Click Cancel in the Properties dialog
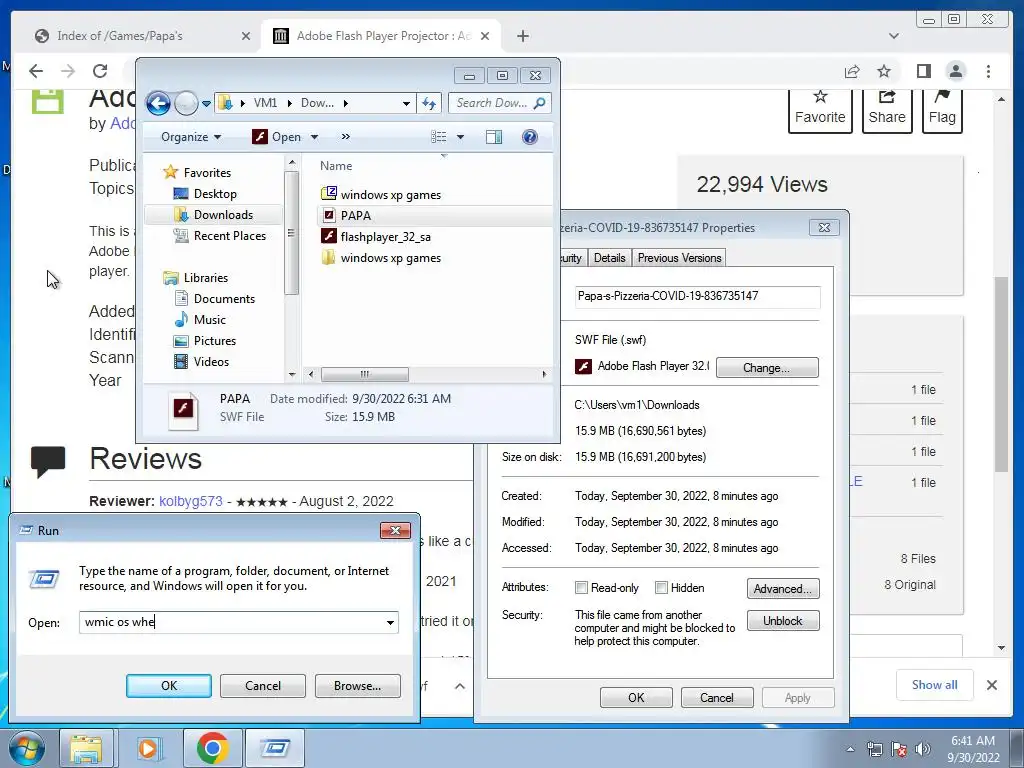 (x=716, y=697)
